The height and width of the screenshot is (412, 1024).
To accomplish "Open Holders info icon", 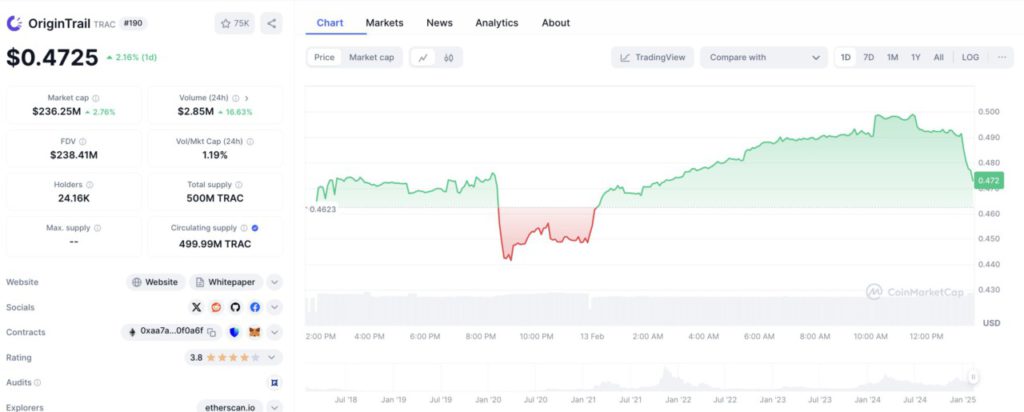I will pyautogui.click(x=89, y=185).
